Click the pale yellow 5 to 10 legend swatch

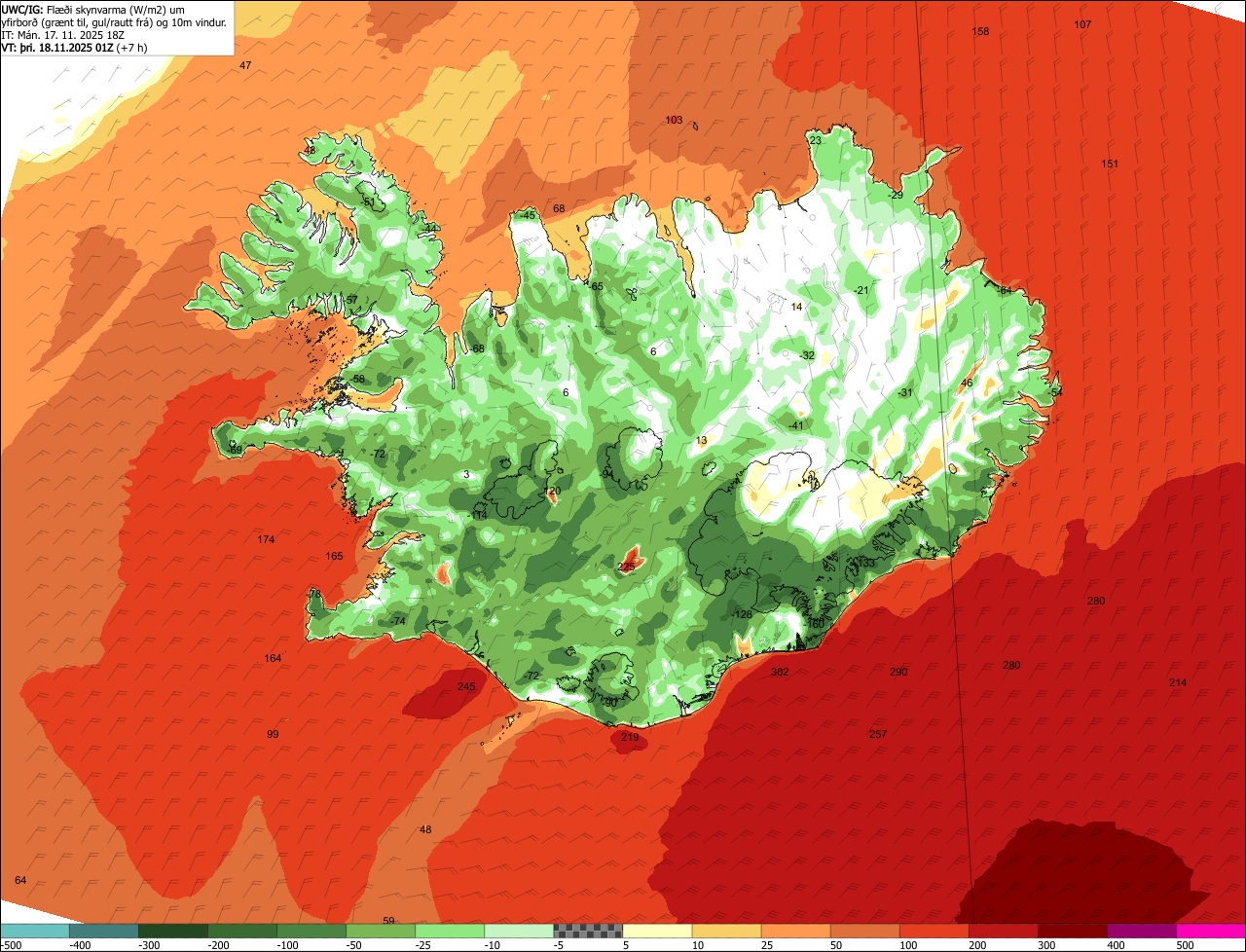pos(657,931)
